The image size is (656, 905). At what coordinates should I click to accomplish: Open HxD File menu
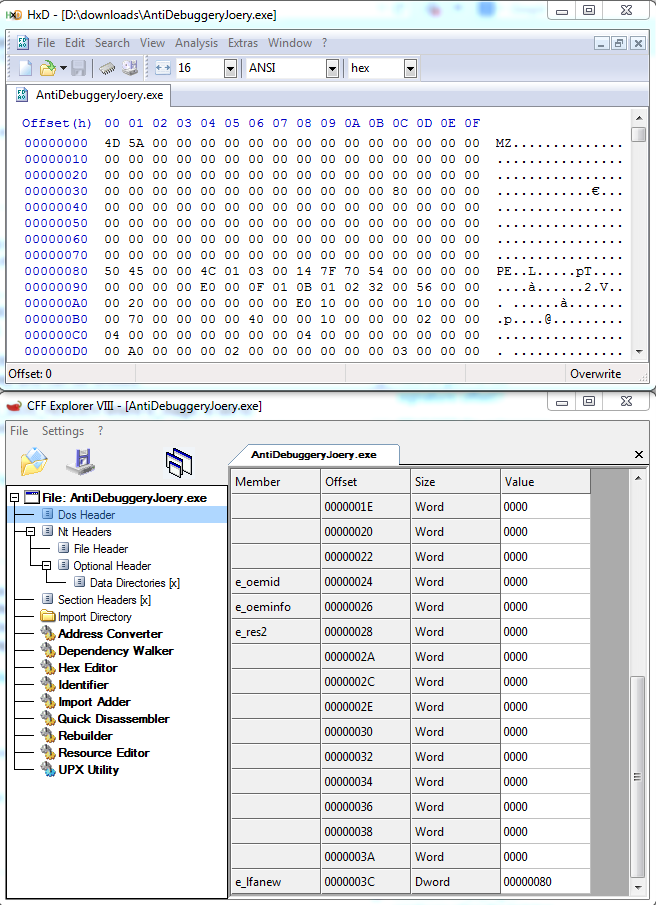pos(46,43)
